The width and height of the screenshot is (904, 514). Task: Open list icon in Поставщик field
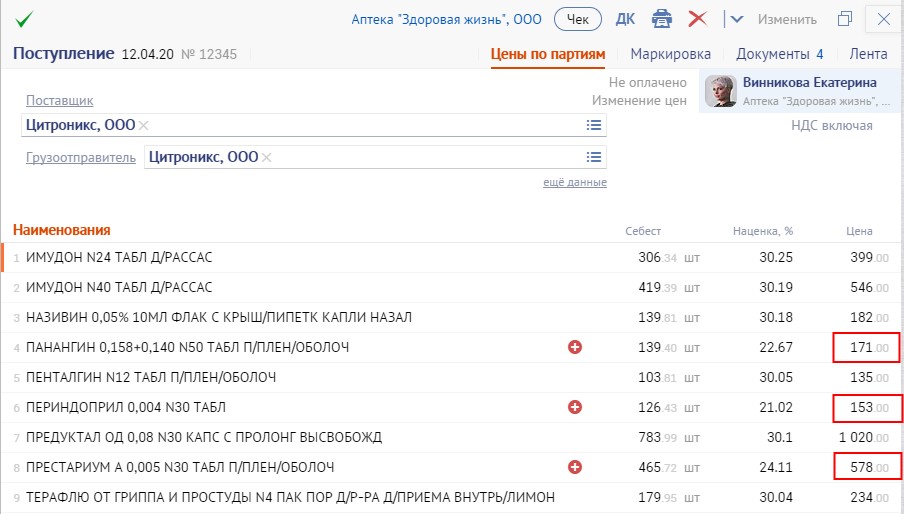coord(594,125)
